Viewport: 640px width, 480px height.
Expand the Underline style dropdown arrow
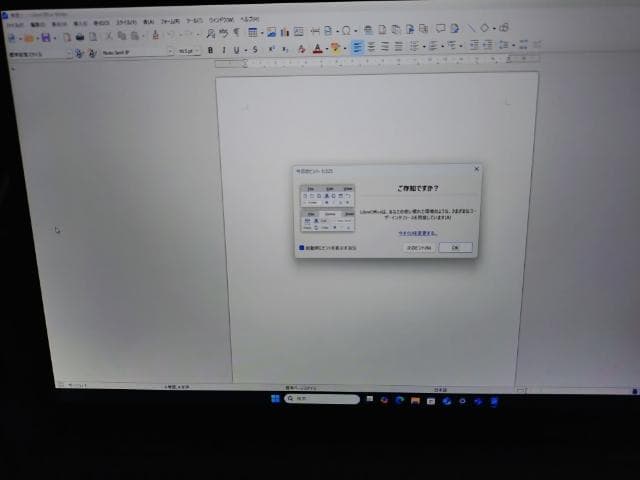coord(246,50)
